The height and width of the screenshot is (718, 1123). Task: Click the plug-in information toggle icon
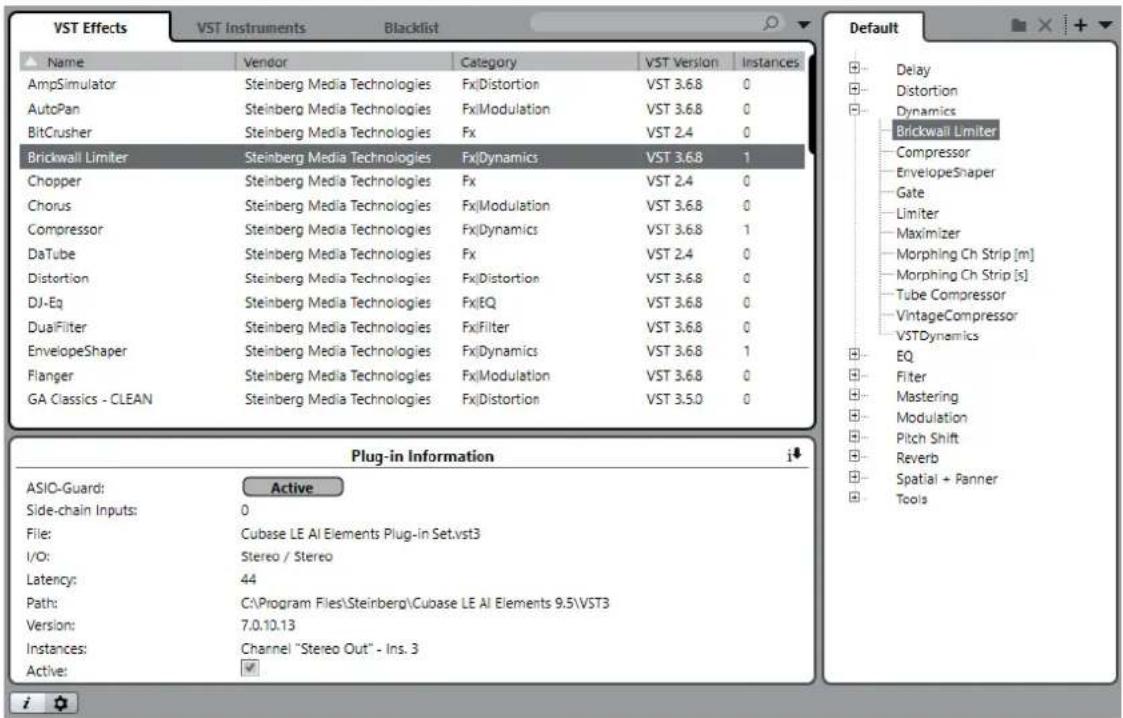click(794, 455)
